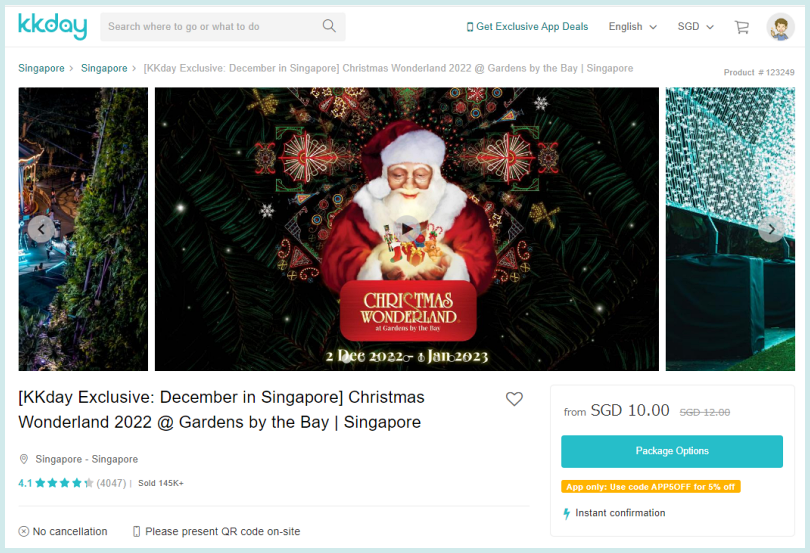Expand the SGD currency dropdown

click(695, 26)
